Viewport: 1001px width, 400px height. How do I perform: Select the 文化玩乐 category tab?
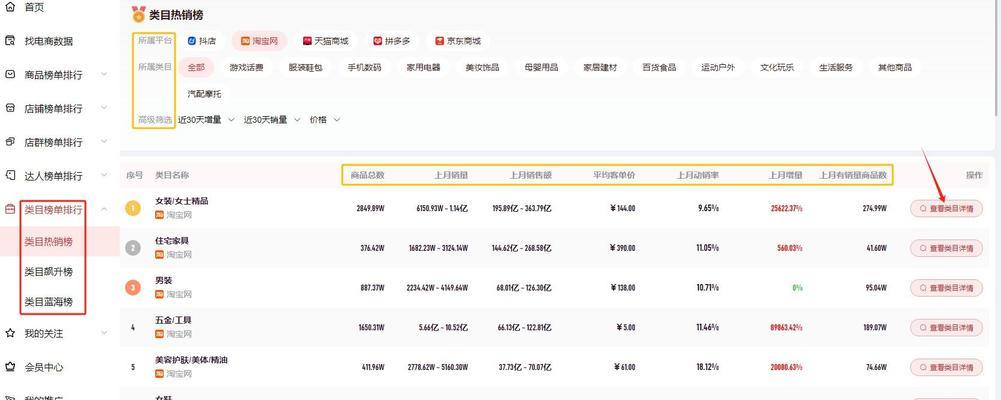[777, 67]
